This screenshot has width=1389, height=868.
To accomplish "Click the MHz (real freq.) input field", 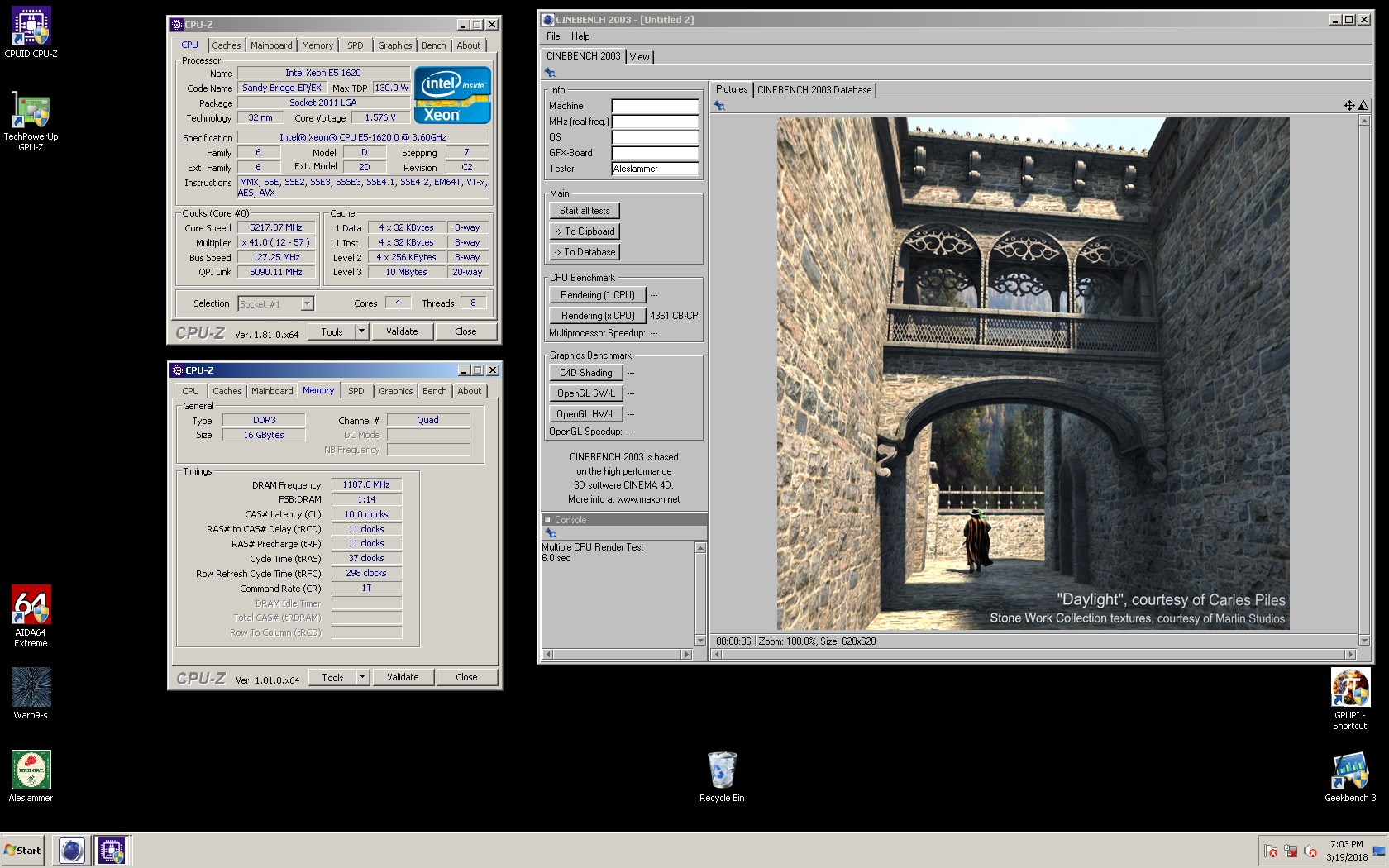I will pos(655,122).
